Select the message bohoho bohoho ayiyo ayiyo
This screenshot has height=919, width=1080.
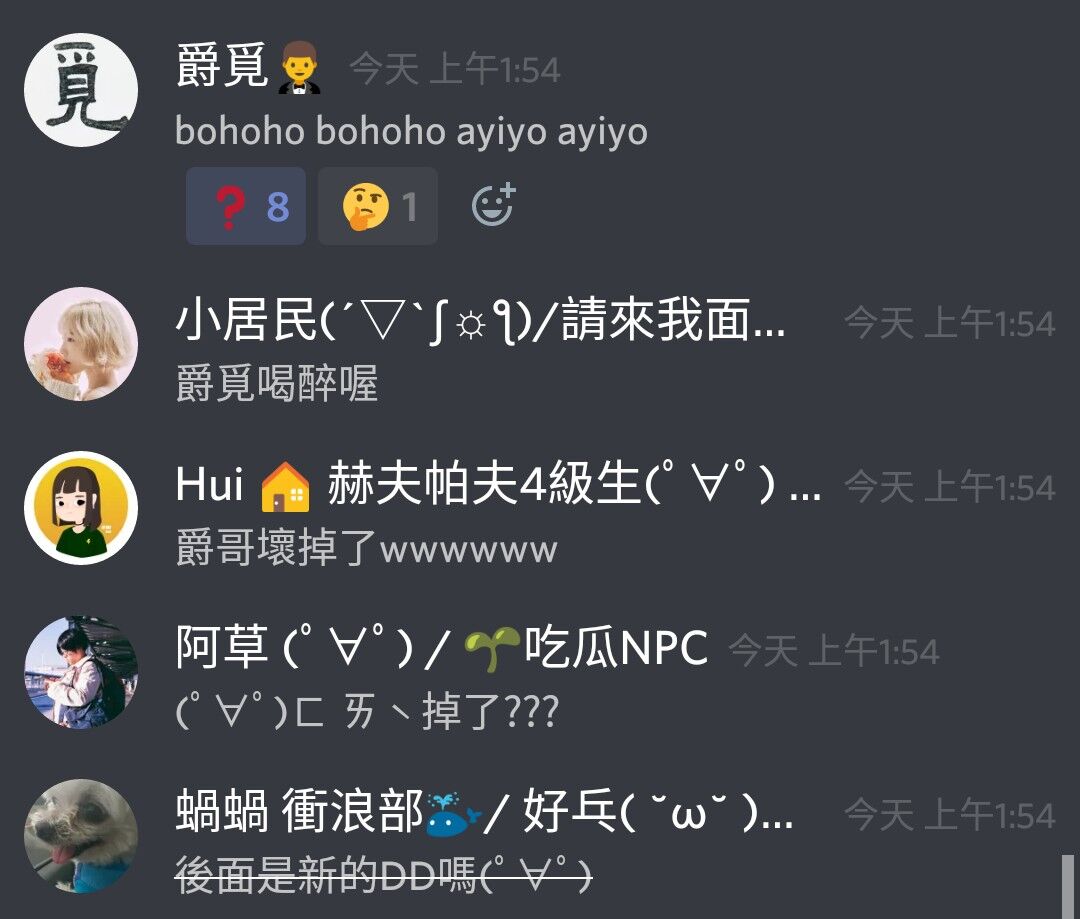[x=411, y=131]
